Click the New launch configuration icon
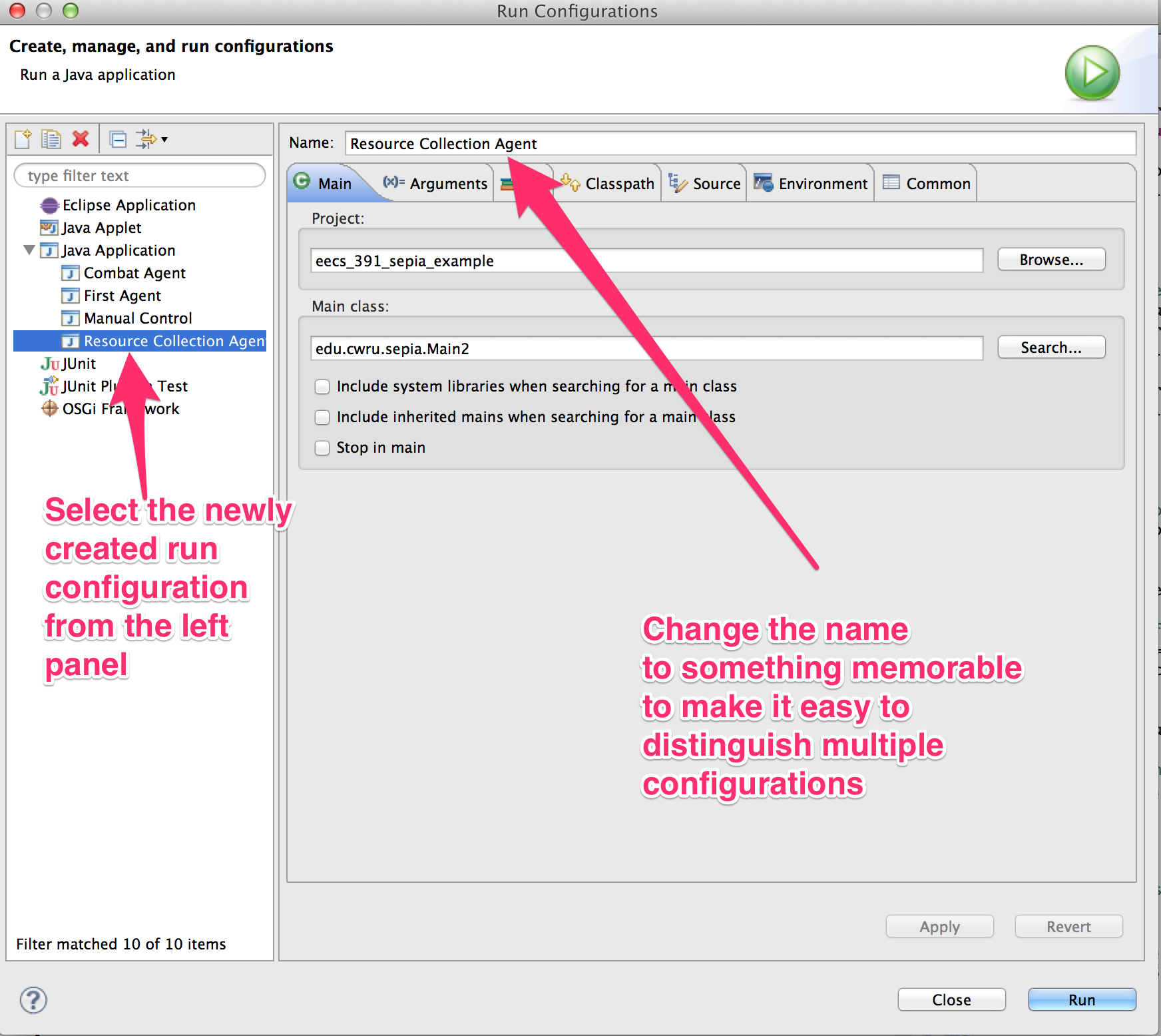1161x1036 pixels. click(23, 139)
